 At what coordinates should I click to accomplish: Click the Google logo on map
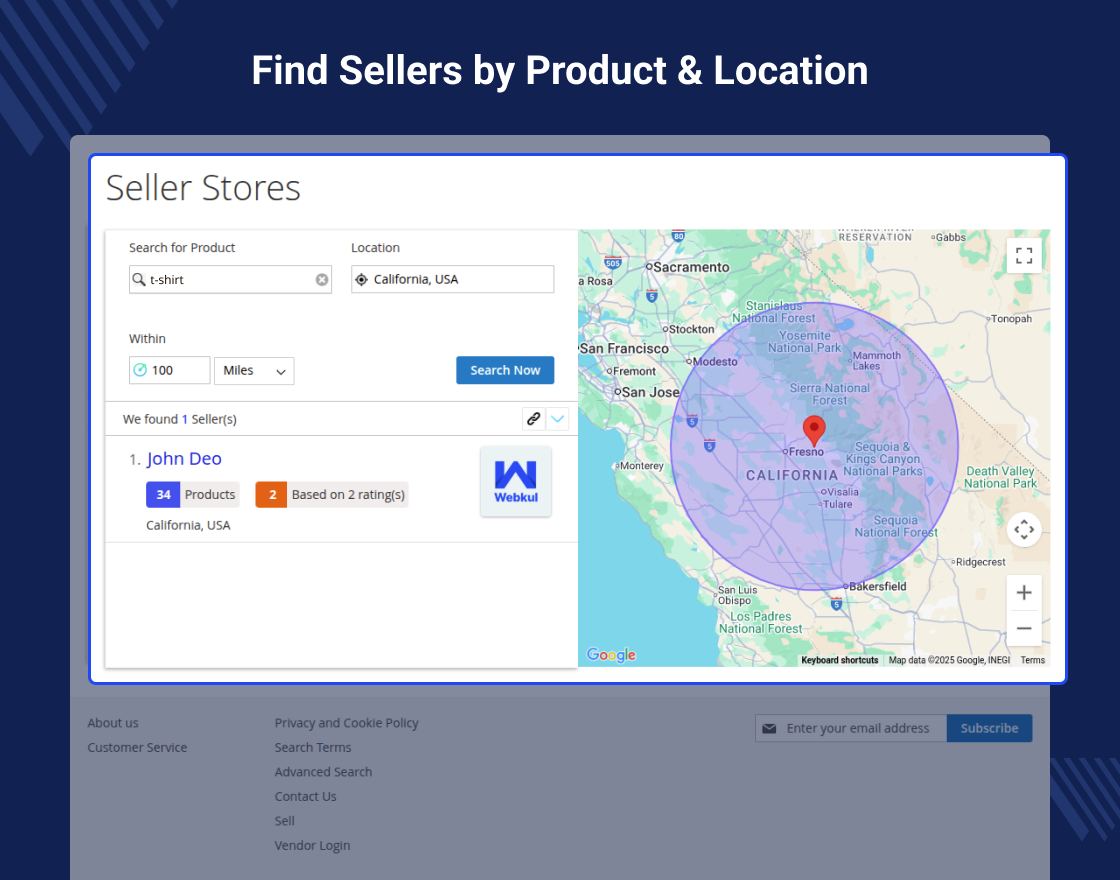pyautogui.click(x=611, y=654)
